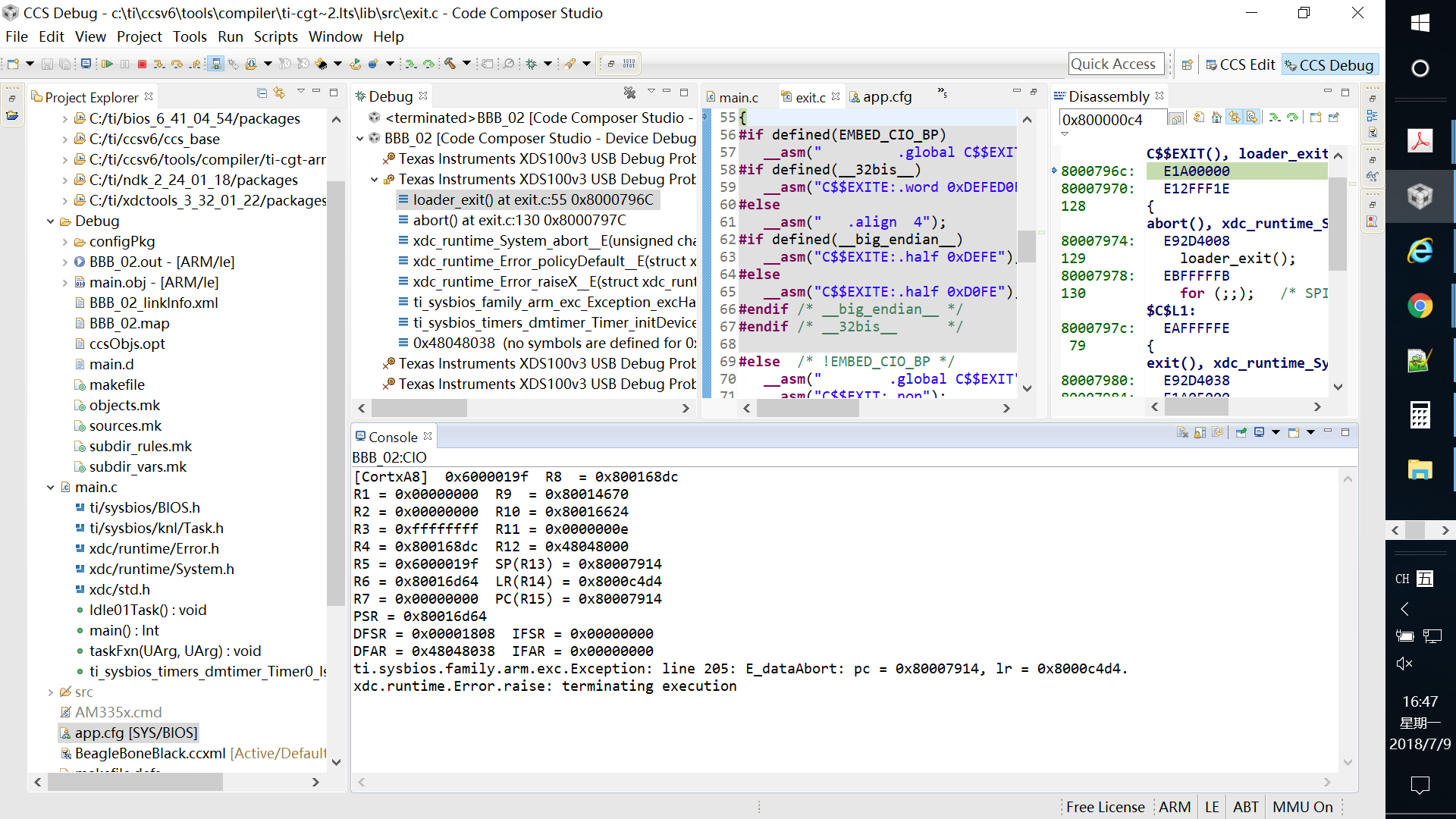Click the Clear Console icon
The width and height of the screenshot is (1456, 819).
(1181, 433)
